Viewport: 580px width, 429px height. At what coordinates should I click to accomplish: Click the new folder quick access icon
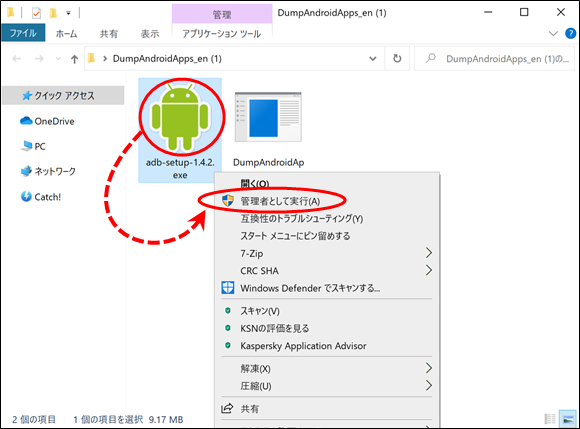tap(54, 14)
